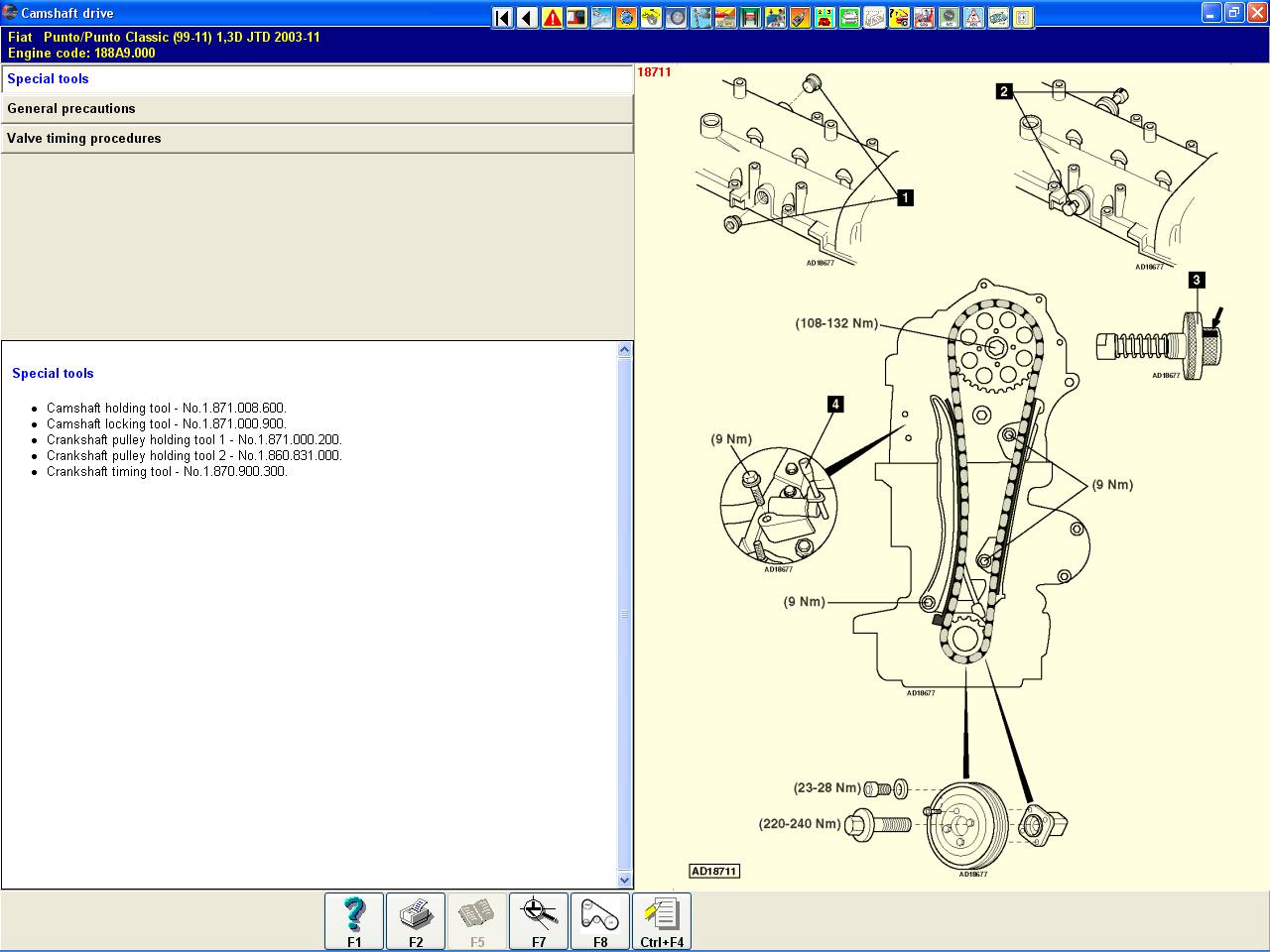
Task: Open the wrench repair tools icon
Action: (x=602, y=17)
